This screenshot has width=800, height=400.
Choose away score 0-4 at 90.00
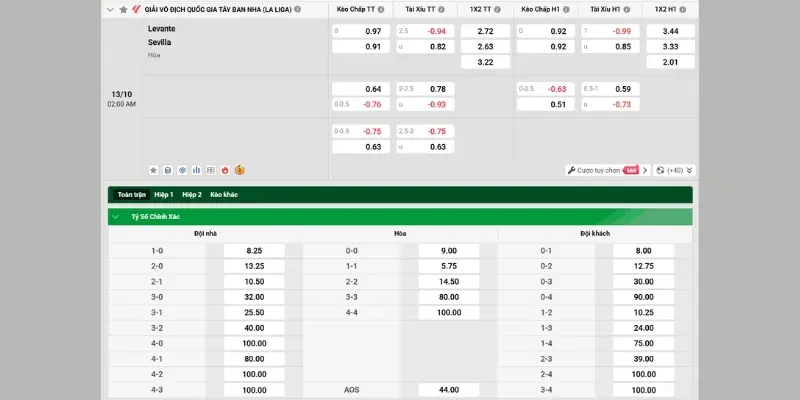pyautogui.click(x=643, y=297)
